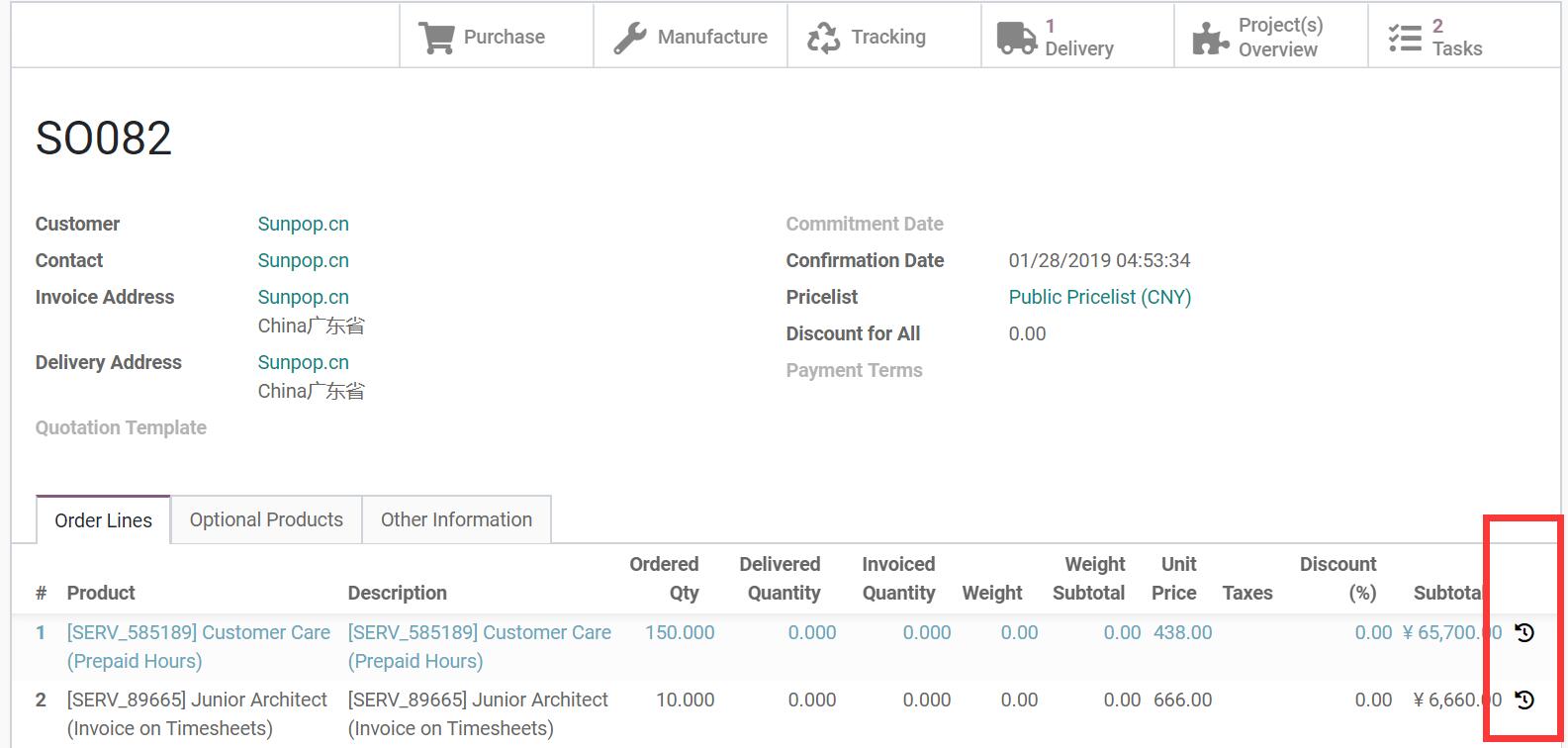This screenshot has height=748, width=1568.
Task: Open history icon for Junior Architect line
Action: (x=1524, y=701)
